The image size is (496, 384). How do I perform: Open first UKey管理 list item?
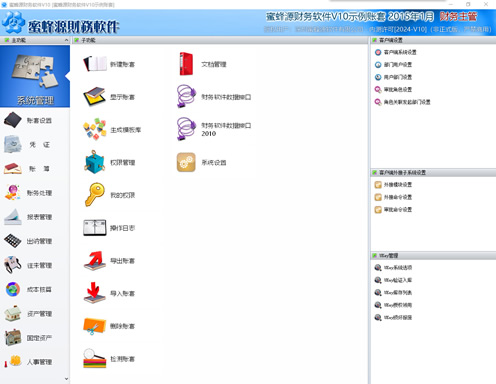tap(398, 268)
